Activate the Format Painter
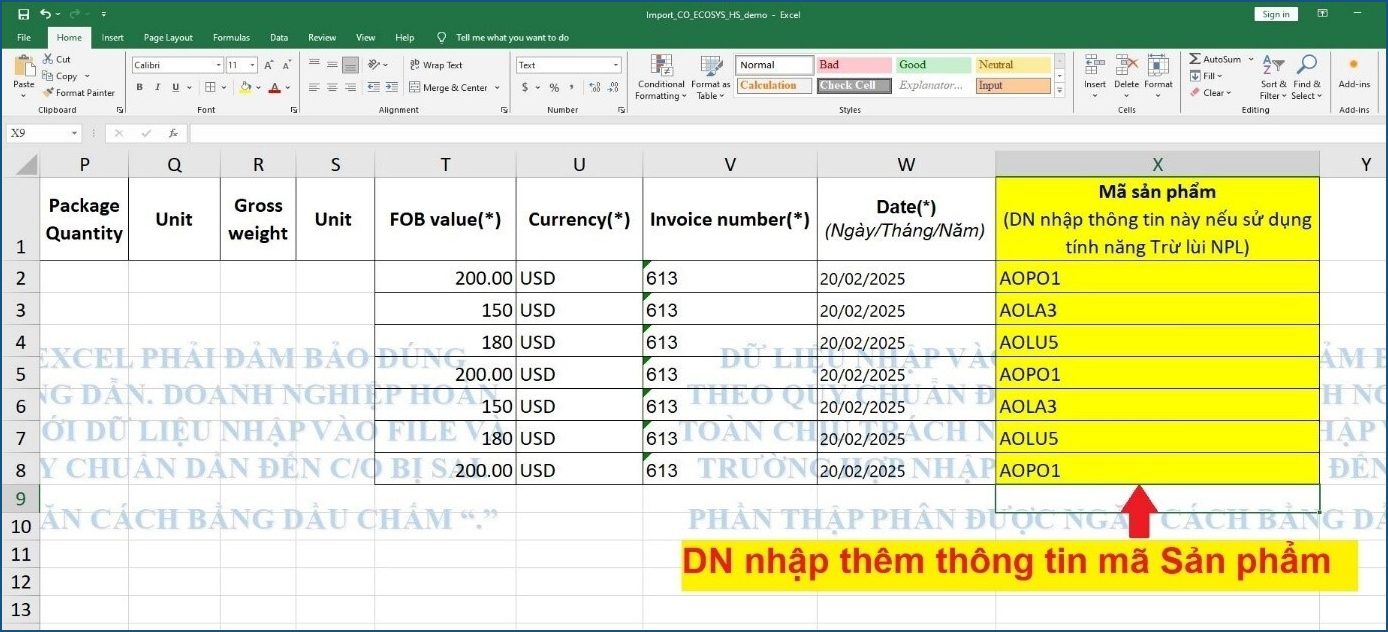The image size is (1388, 632). [79, 93]
